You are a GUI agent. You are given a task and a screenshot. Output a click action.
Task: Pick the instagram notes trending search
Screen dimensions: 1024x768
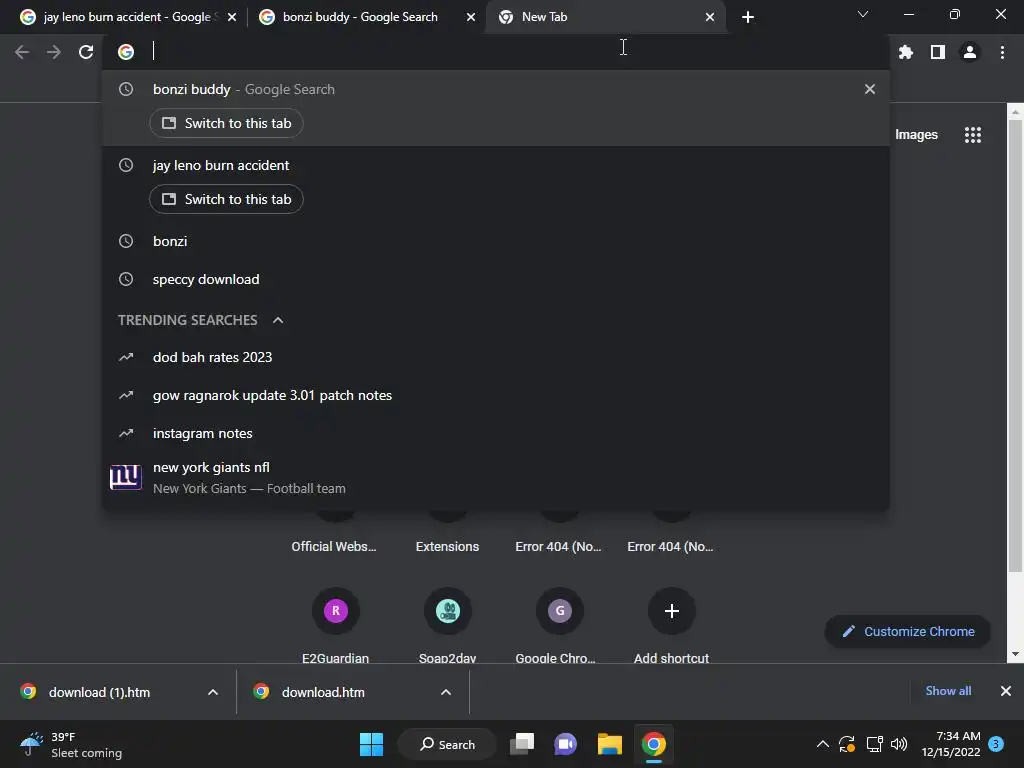click(496, 433)
